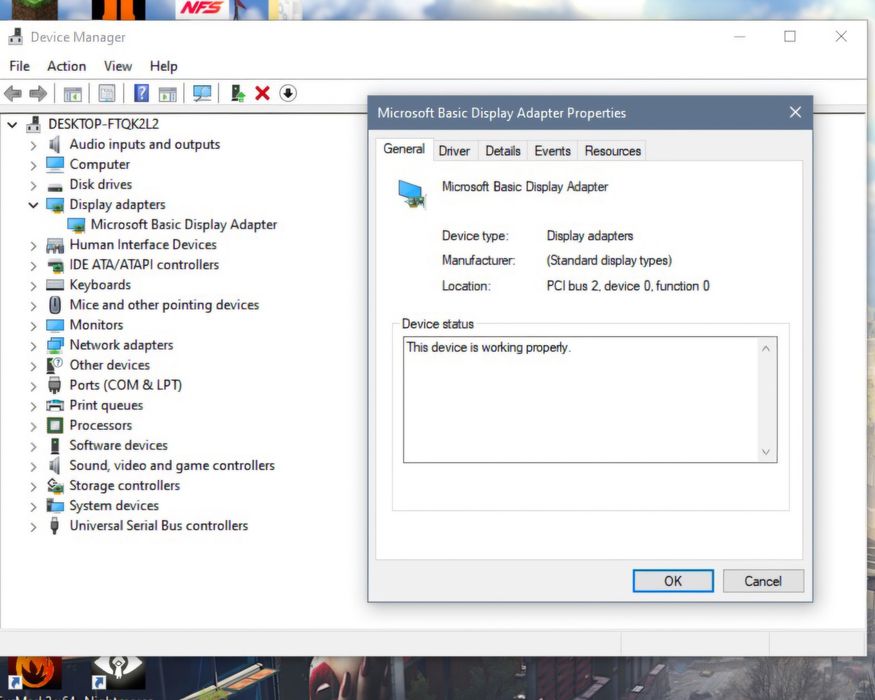Expand the Human Interface Devices node
This screenshot has height=700, width=875.
point(33,246)
